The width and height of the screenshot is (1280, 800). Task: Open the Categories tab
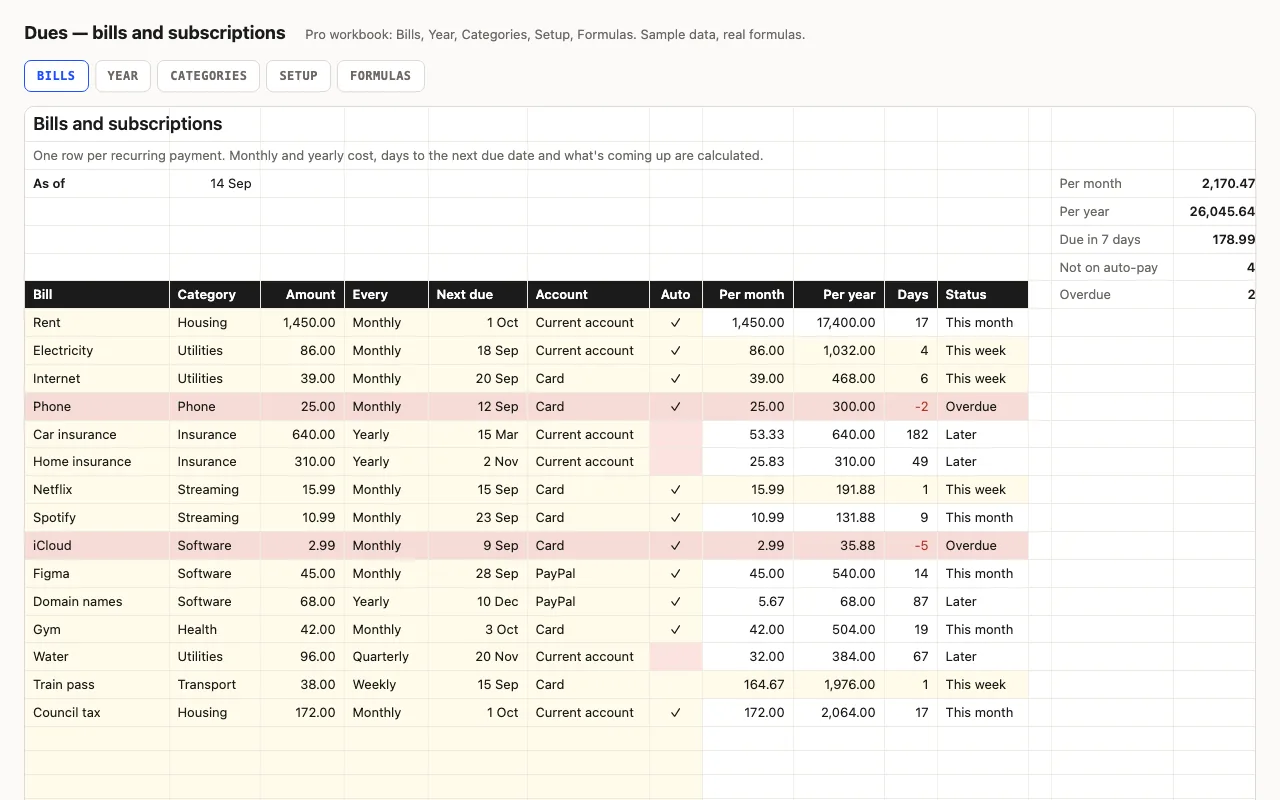click(x=208, y=76)
